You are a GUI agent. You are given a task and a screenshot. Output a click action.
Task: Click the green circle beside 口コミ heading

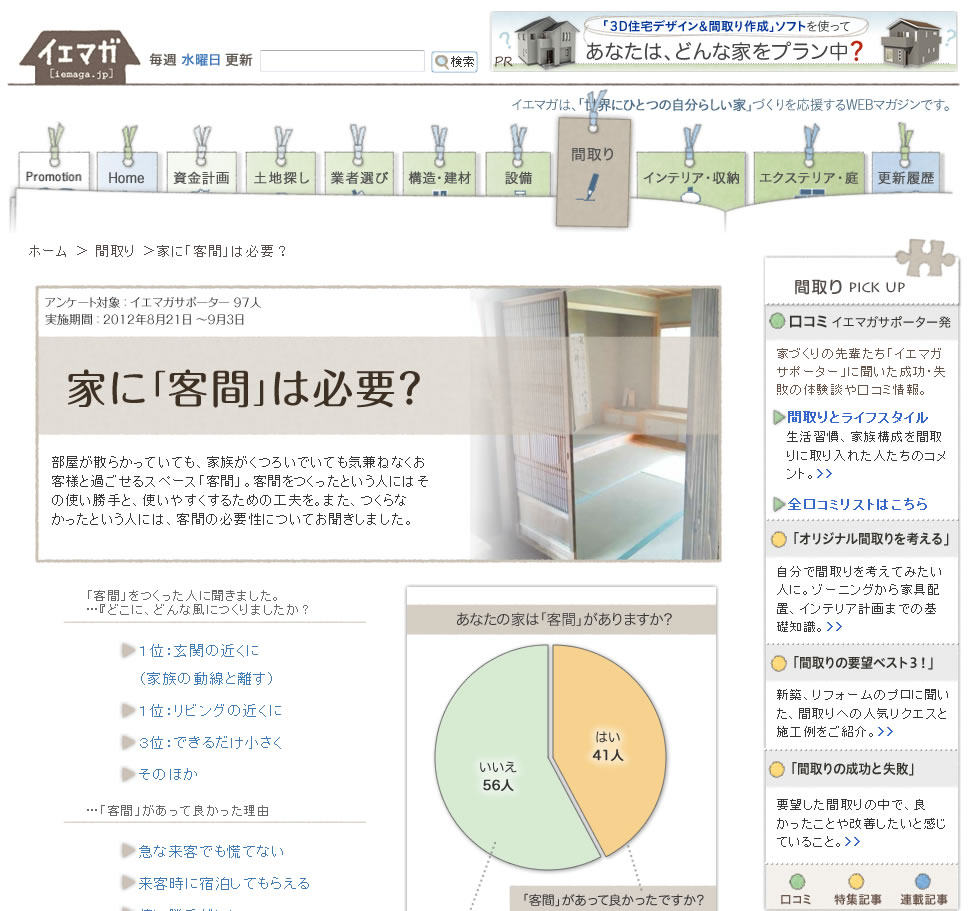777,321
